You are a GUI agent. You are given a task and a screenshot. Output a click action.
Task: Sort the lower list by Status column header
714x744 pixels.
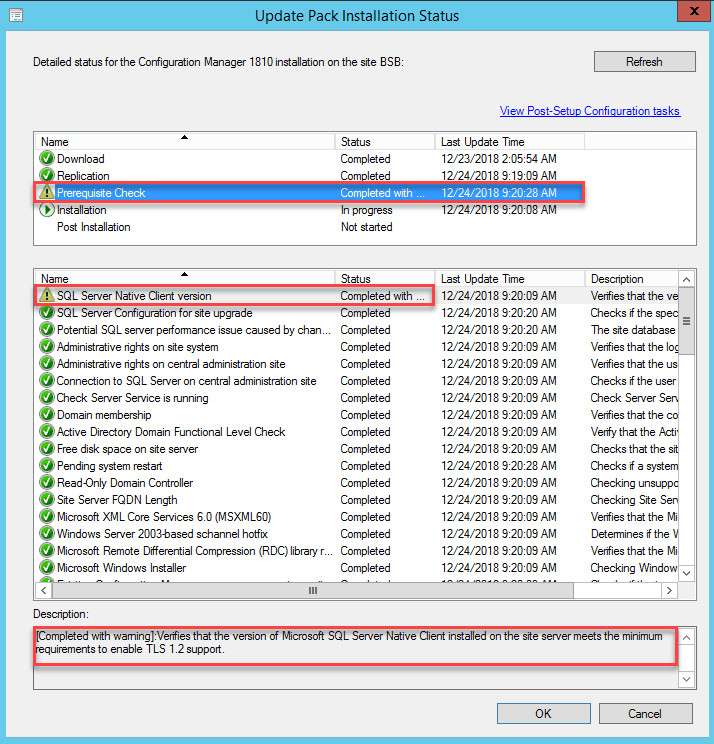pyautogui.click(x=385, y=279)
